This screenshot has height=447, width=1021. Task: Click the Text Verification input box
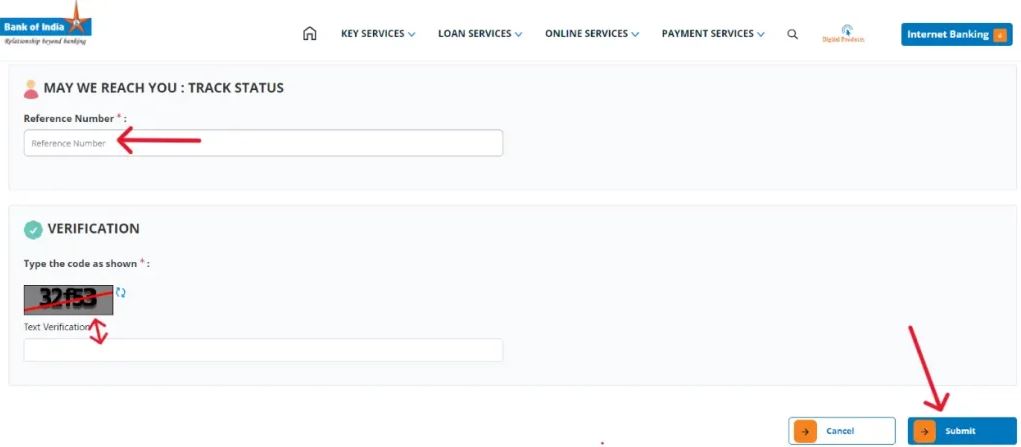tap(263, 350)
